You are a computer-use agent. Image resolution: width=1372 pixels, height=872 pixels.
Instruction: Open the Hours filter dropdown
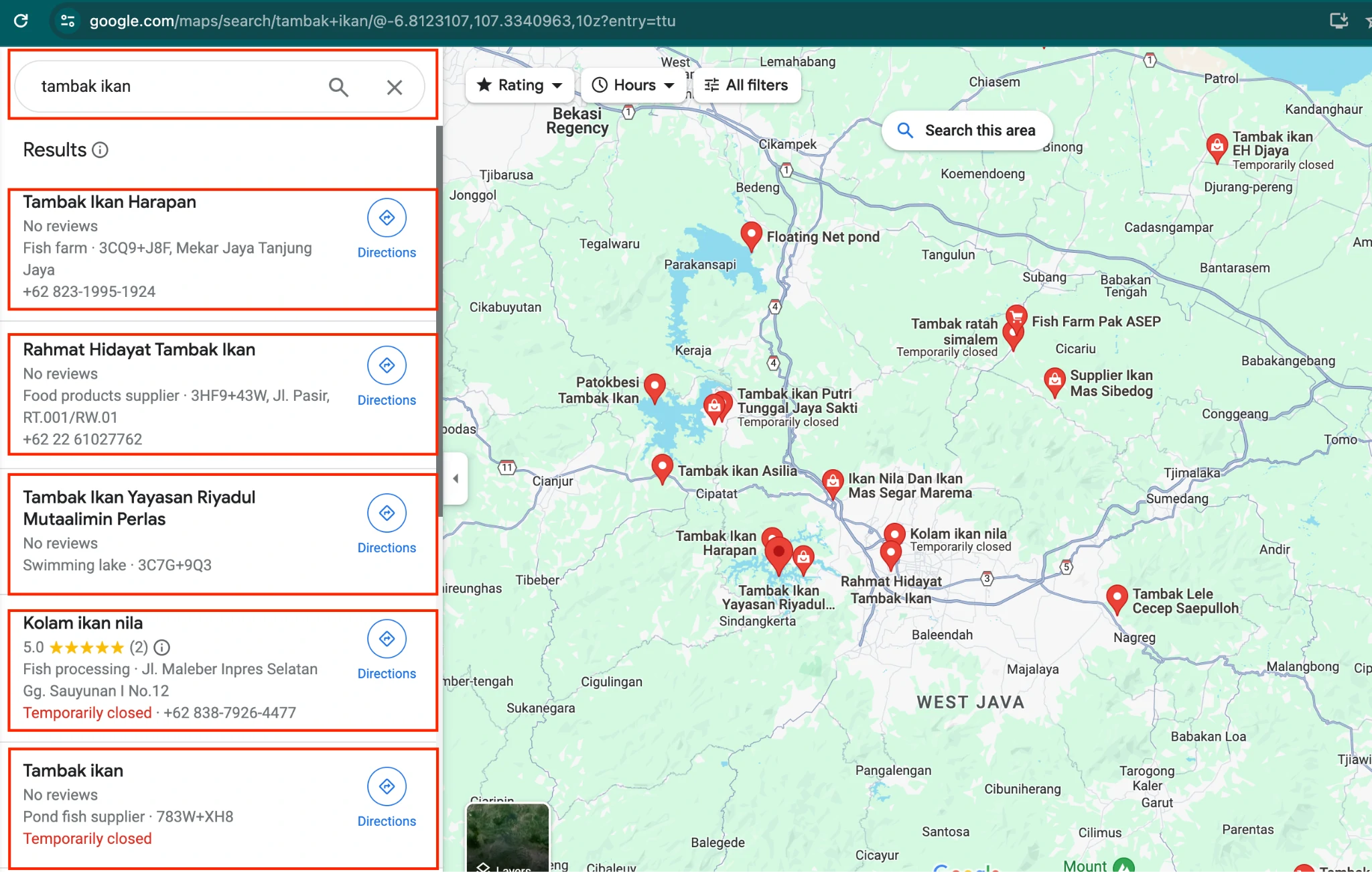pos(633,85)
